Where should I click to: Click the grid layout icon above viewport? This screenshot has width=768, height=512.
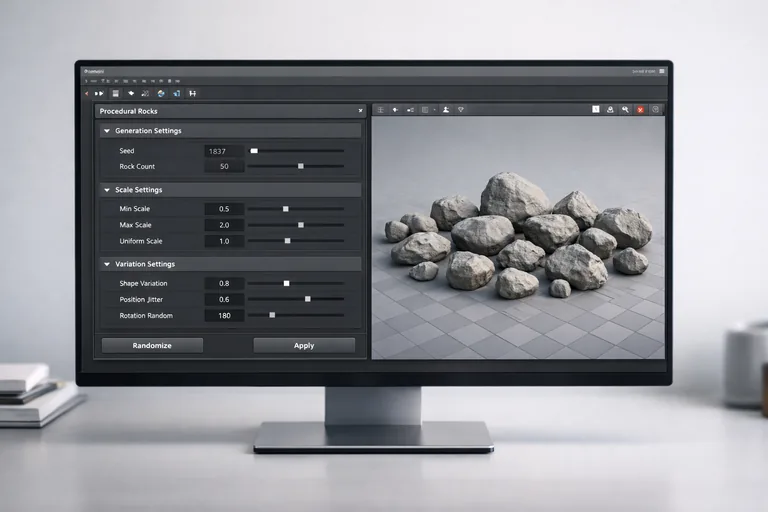424,109
